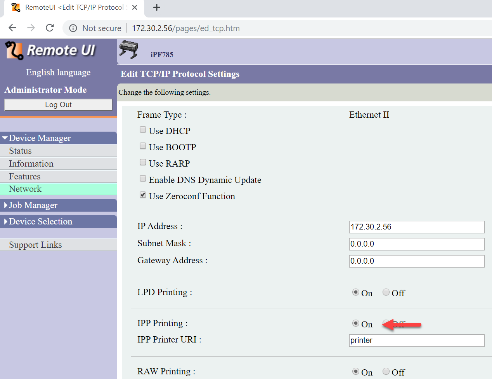The image size is (492, 379).
Task: Click the iPF785 device name text
Action: 162,55
